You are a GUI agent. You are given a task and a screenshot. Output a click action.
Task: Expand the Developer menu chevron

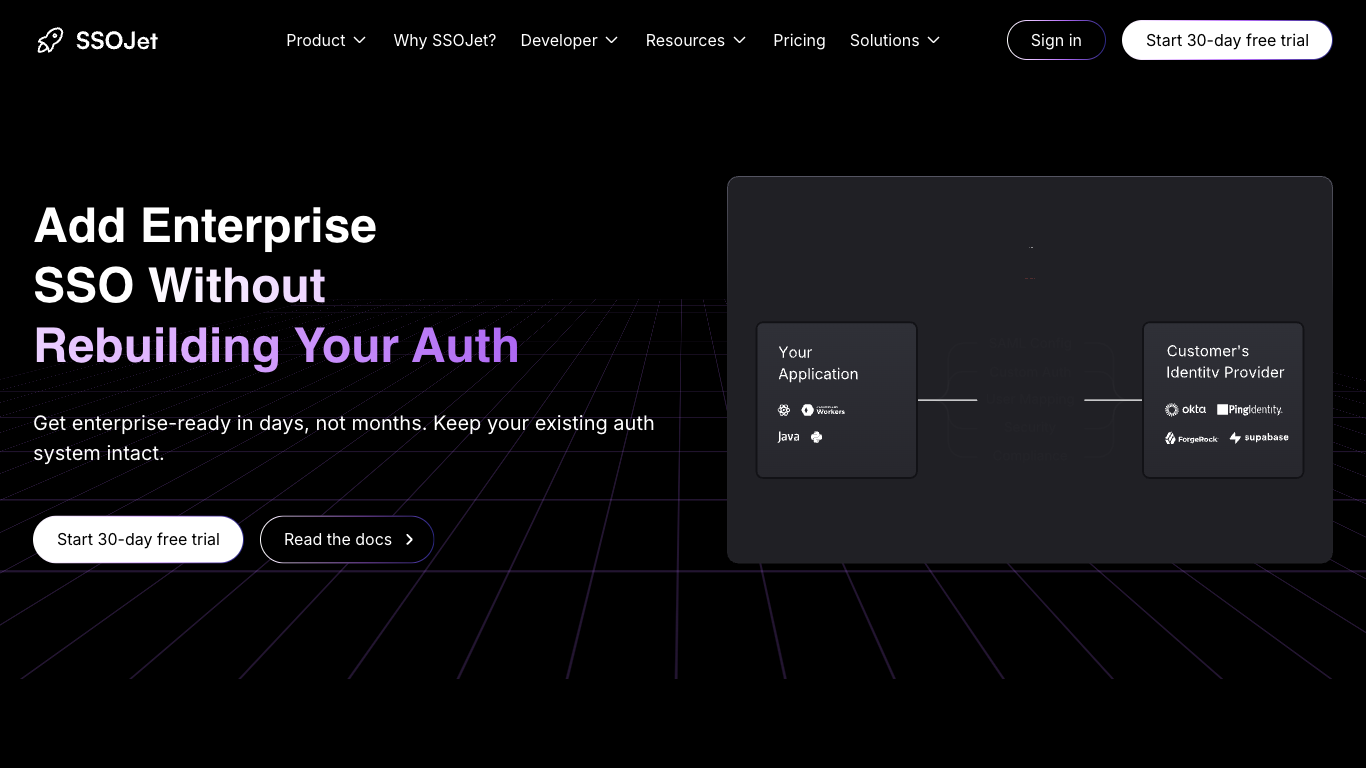(611, 40)
